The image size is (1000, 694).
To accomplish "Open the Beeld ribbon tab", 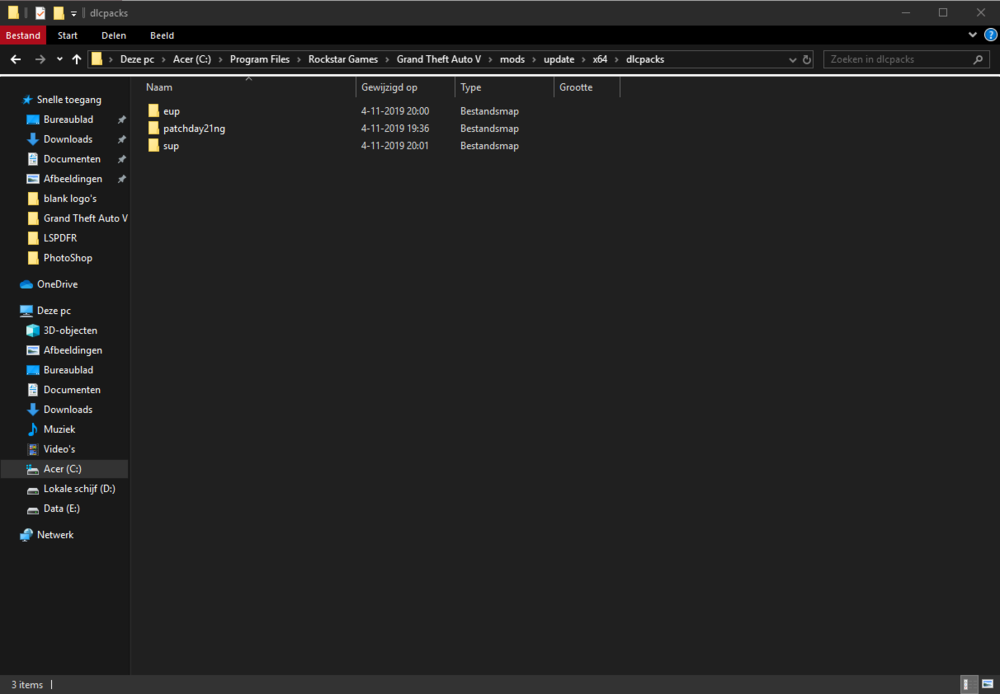I will tap(162, 36).
